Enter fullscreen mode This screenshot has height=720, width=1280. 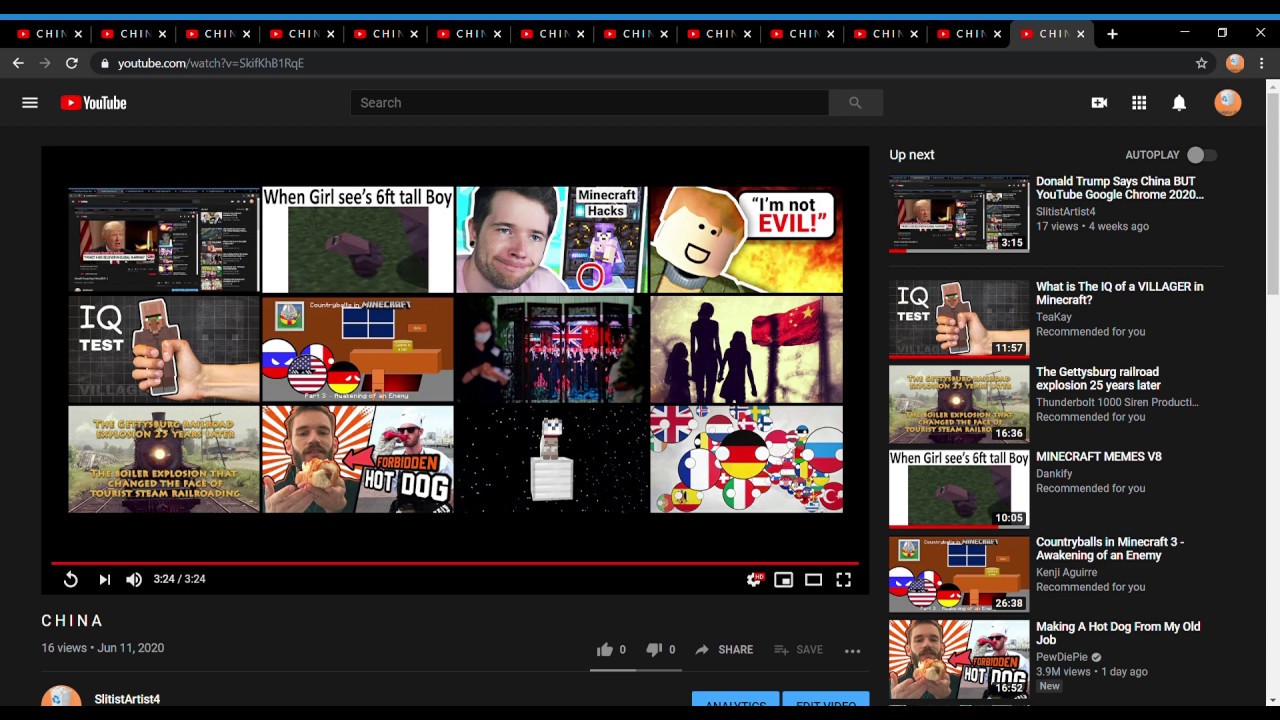843,579
